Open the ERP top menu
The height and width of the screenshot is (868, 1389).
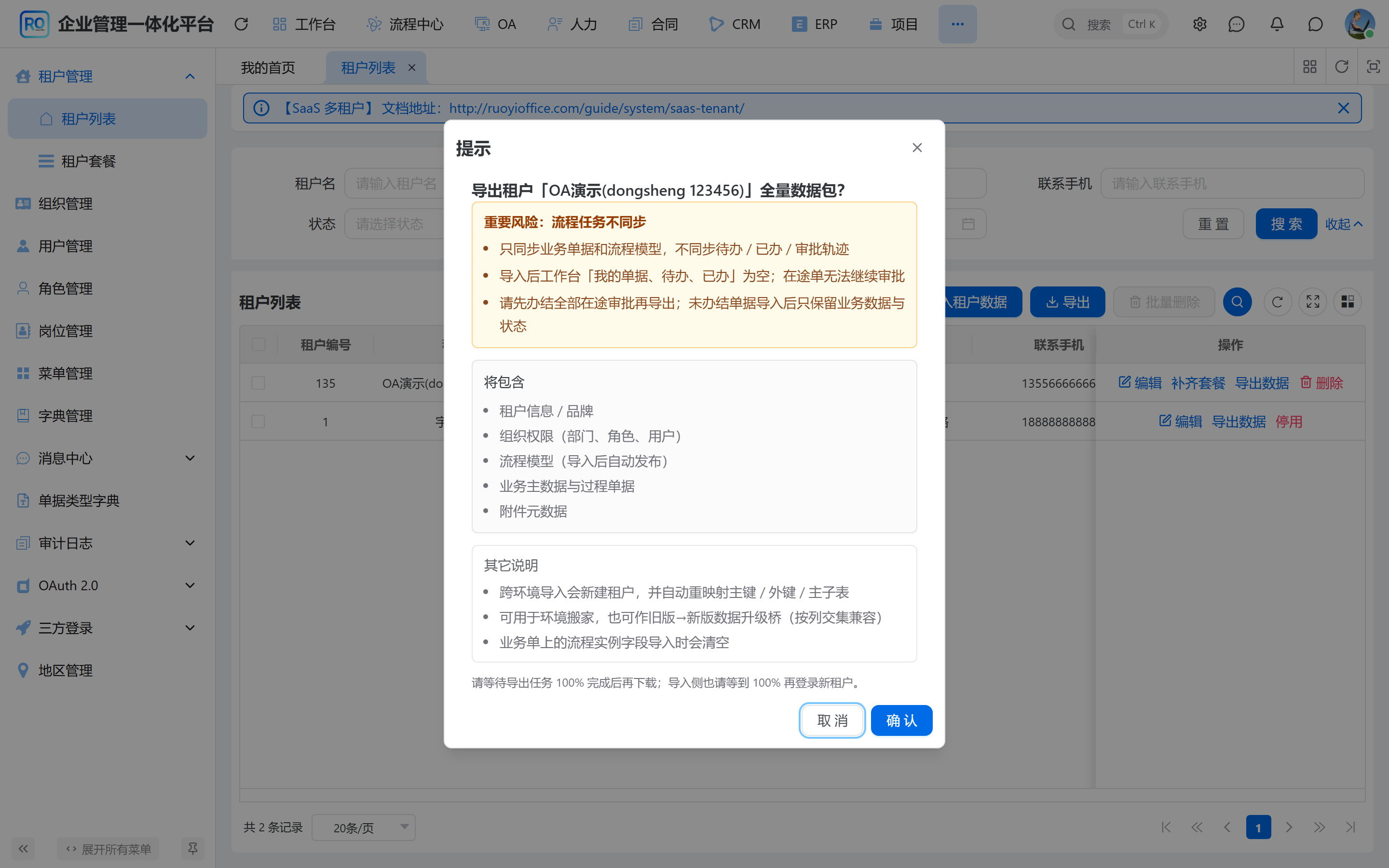pyautogui.click(x=815, y=24)
